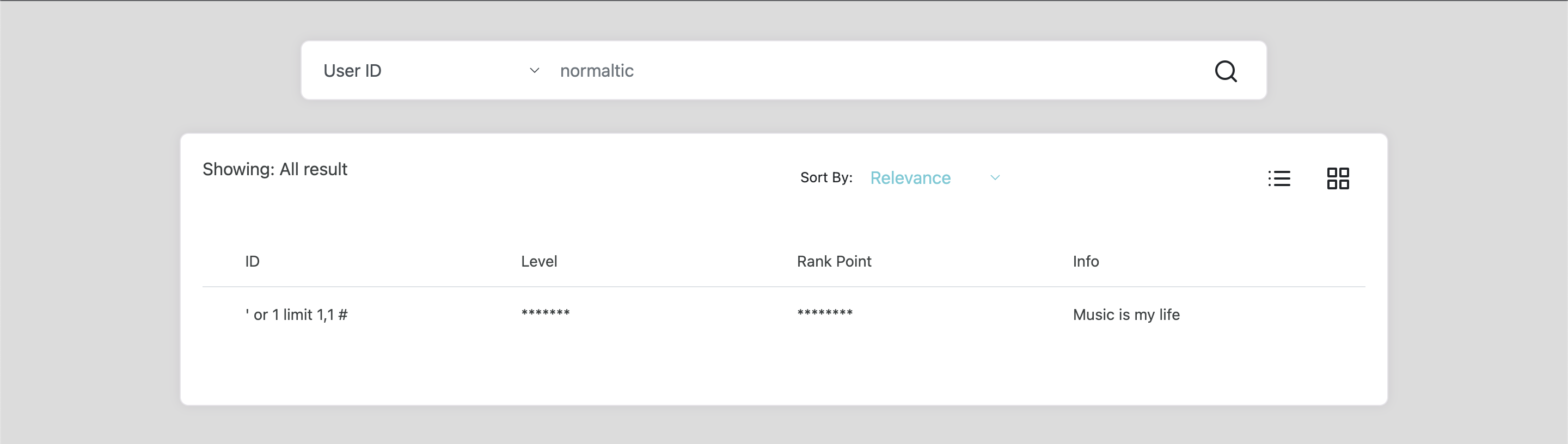1568x444 pixels.
Task: Click the masked Rank Point value in the result row
Action: (825, 313)
